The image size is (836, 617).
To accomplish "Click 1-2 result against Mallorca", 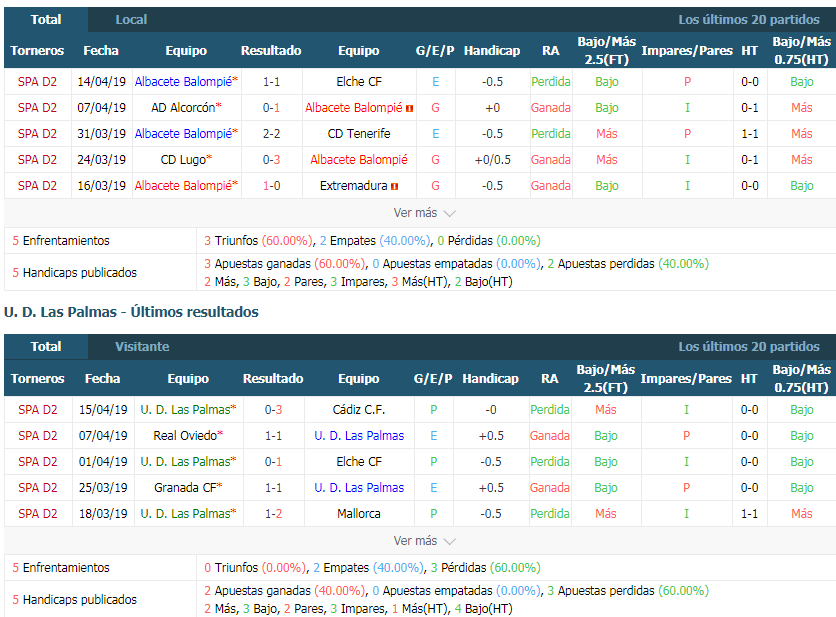I will pos(274,514).
